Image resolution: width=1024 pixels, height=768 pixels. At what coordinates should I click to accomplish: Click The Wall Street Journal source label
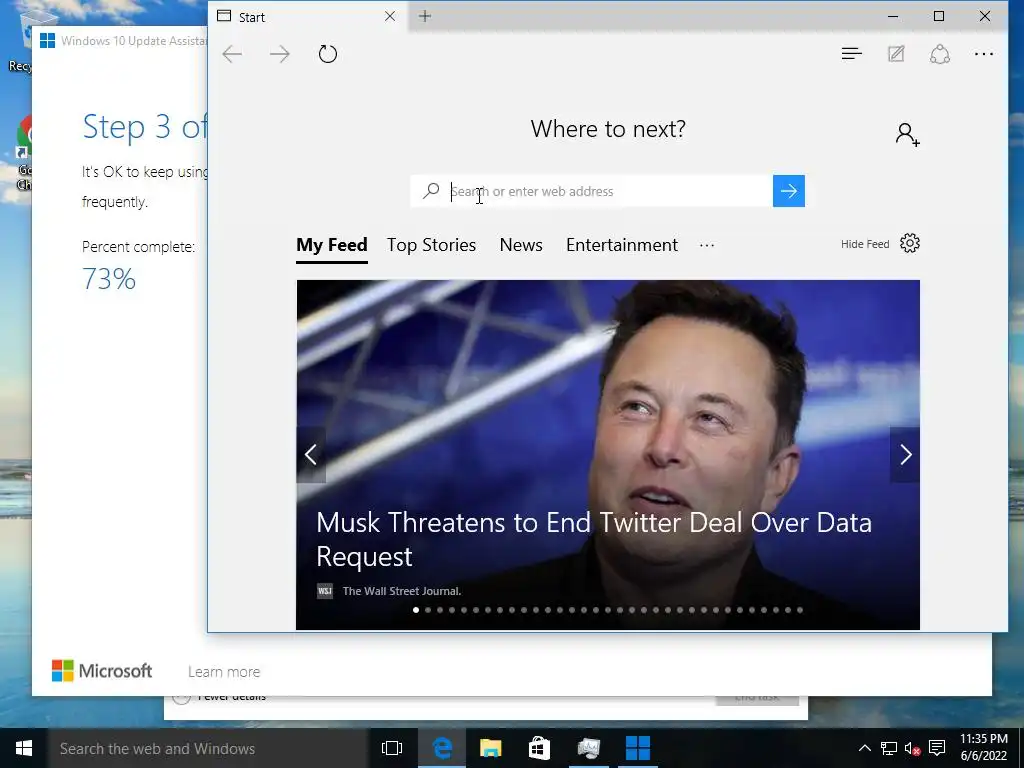tap(402, 591)
